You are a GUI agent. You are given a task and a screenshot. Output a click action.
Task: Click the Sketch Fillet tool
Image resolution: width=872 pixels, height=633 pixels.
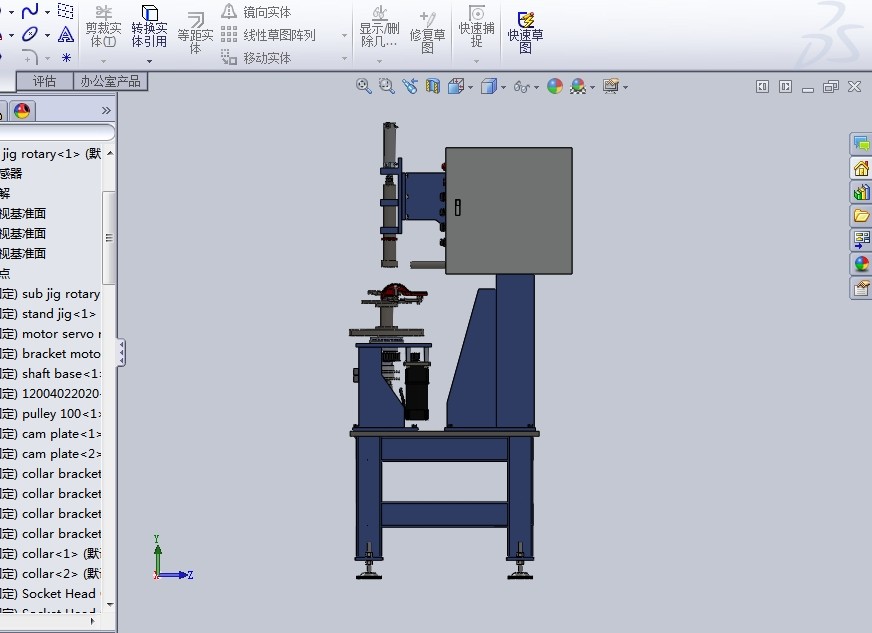point(29,57)
